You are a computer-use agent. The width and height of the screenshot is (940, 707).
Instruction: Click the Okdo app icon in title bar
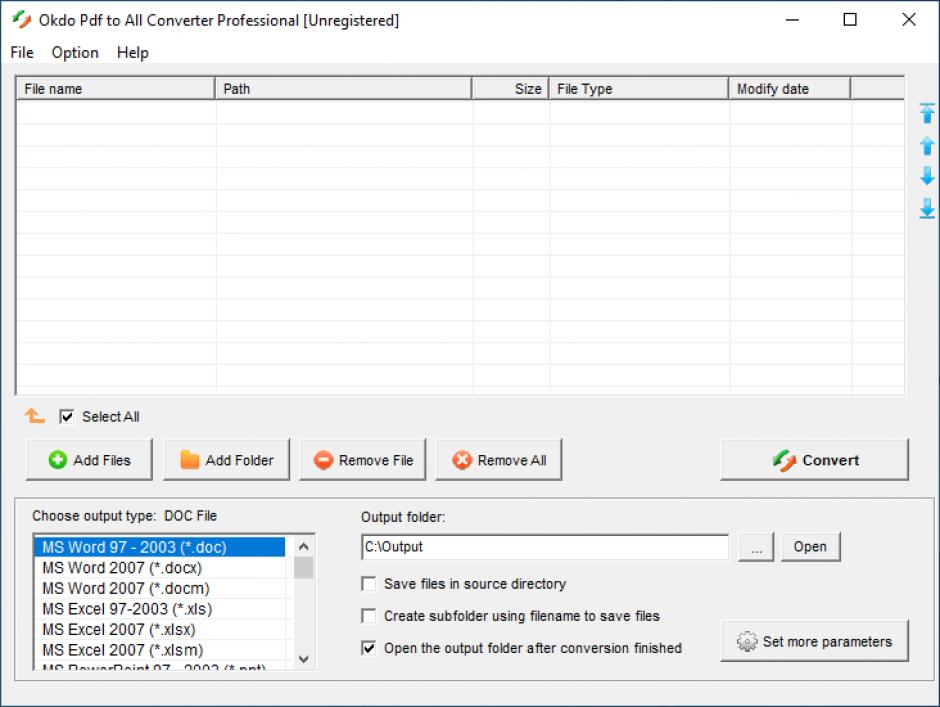pos(22,20)
